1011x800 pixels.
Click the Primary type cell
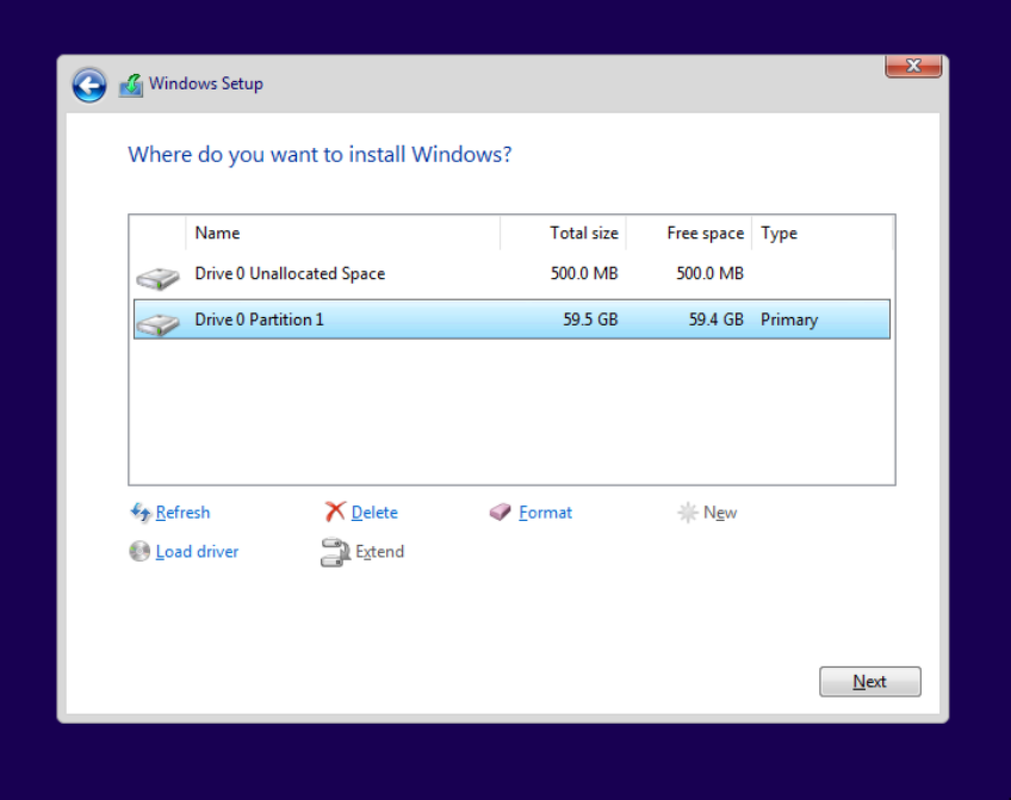point(789,320)
